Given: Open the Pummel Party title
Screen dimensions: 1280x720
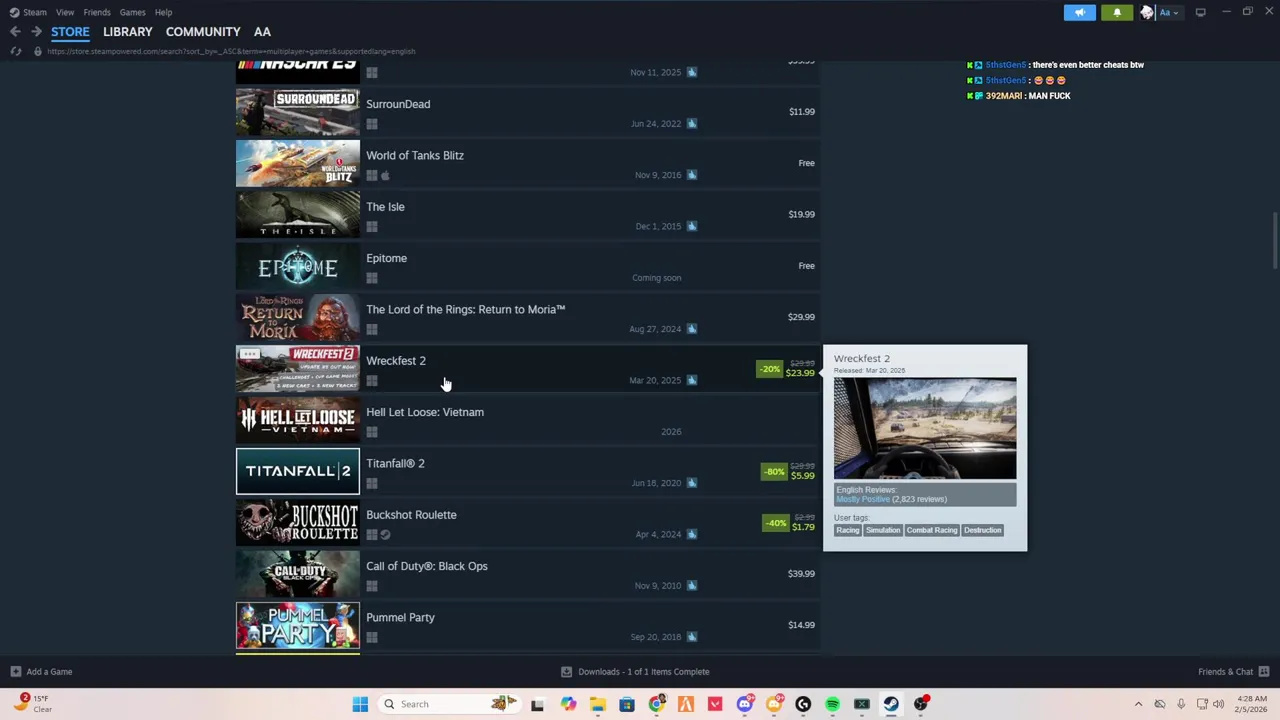Looking at the screenshot, I should tap(400, 617).
